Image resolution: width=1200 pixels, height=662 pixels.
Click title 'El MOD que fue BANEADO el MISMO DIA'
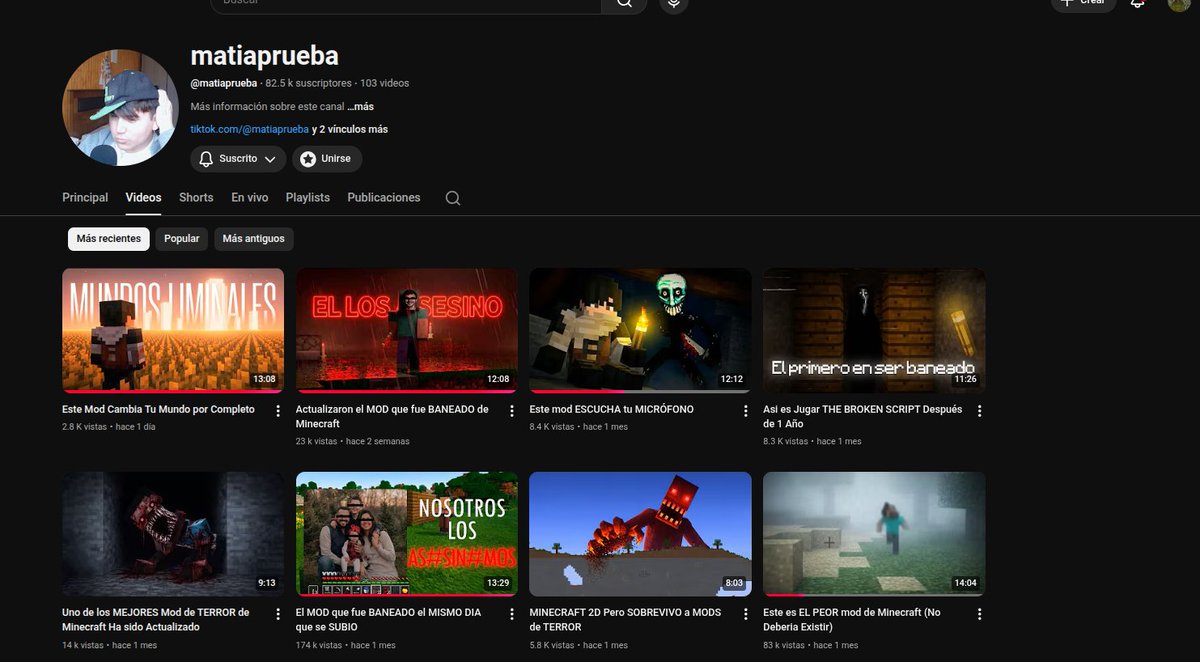(x=391, y=619)
